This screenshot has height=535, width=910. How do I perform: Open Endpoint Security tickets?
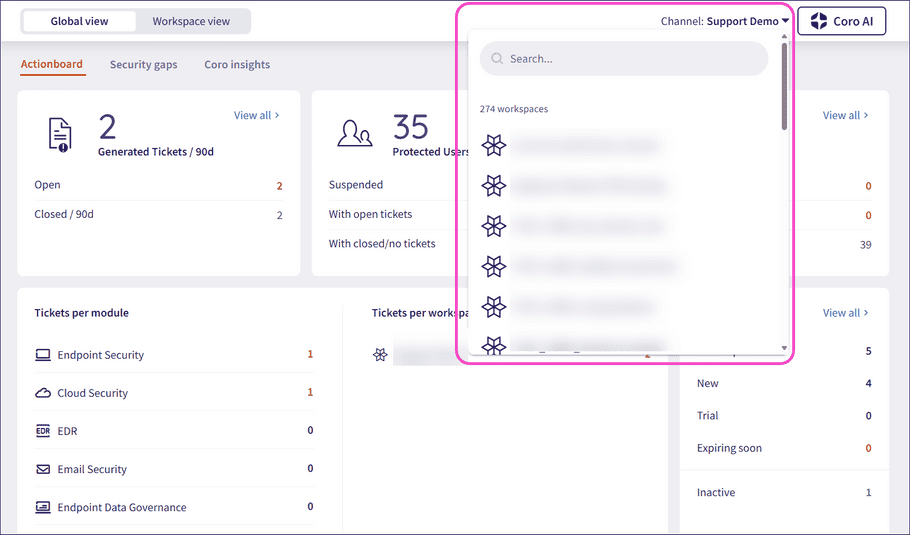coord(174,355)
